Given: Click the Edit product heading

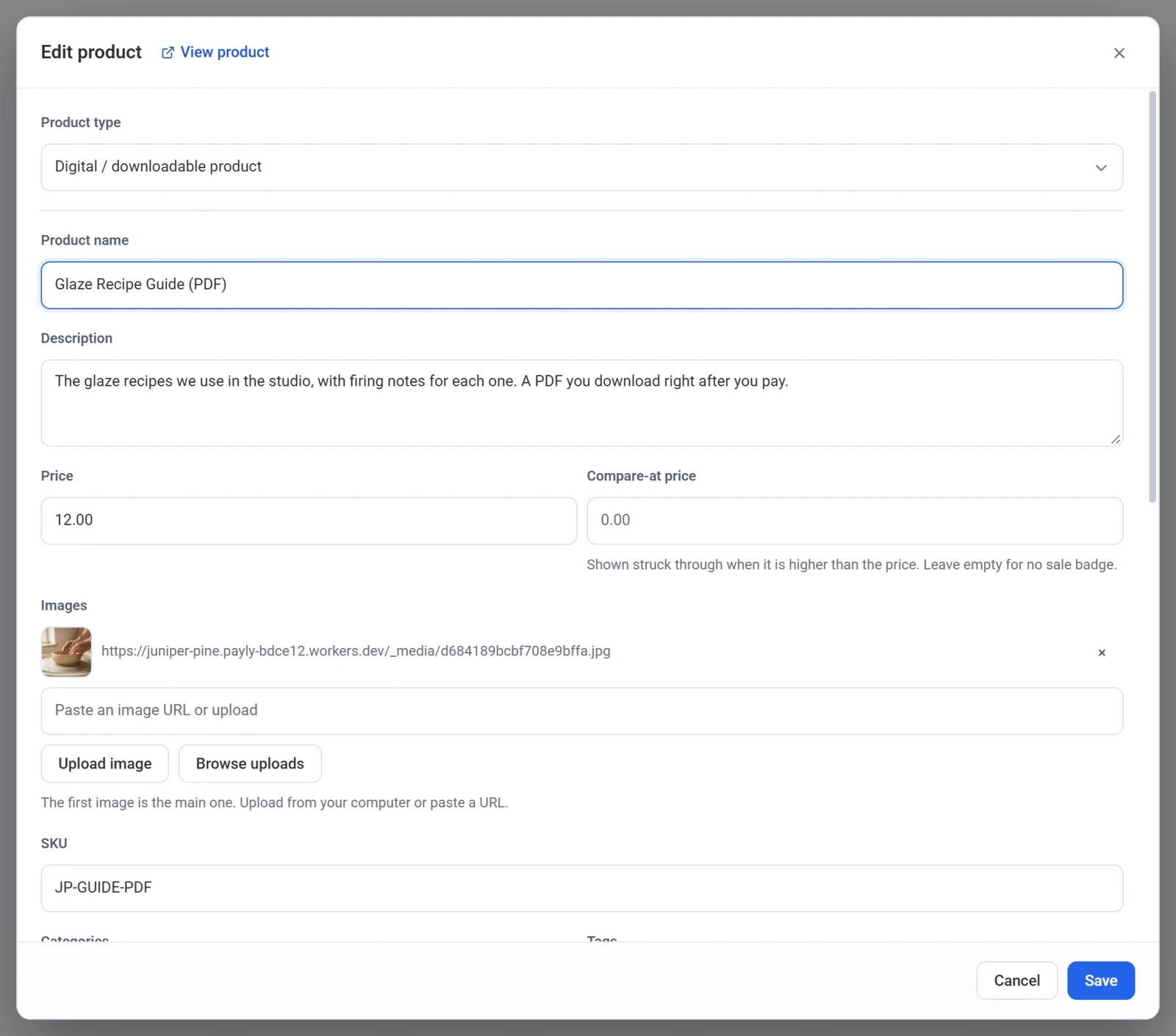Looking at the screenshot, I should coord(91,52).
